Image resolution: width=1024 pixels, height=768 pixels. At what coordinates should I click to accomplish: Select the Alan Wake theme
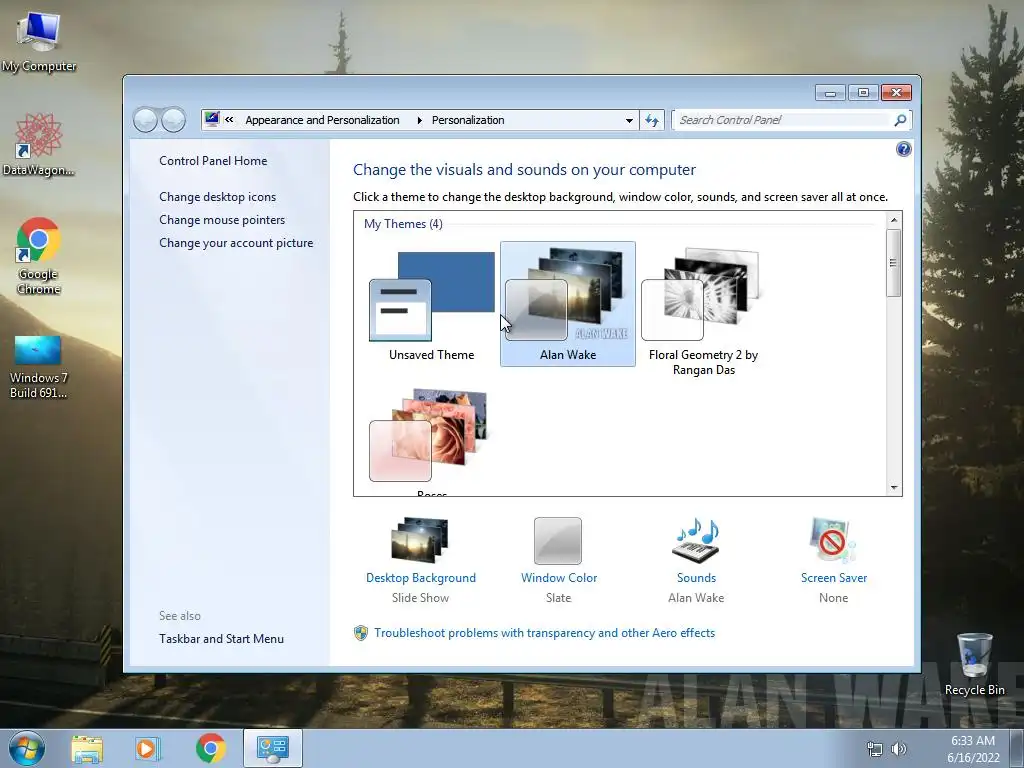(568, 304)
